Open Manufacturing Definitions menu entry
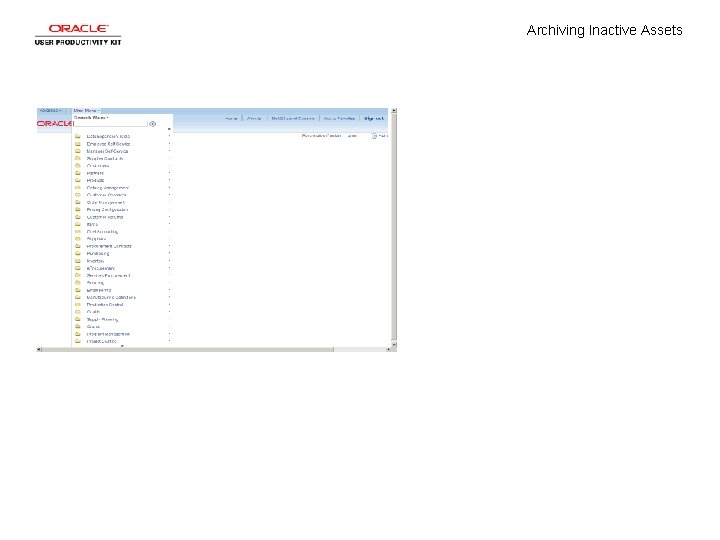Viewport: 720px width, 540px height. (x=111, y=298)
